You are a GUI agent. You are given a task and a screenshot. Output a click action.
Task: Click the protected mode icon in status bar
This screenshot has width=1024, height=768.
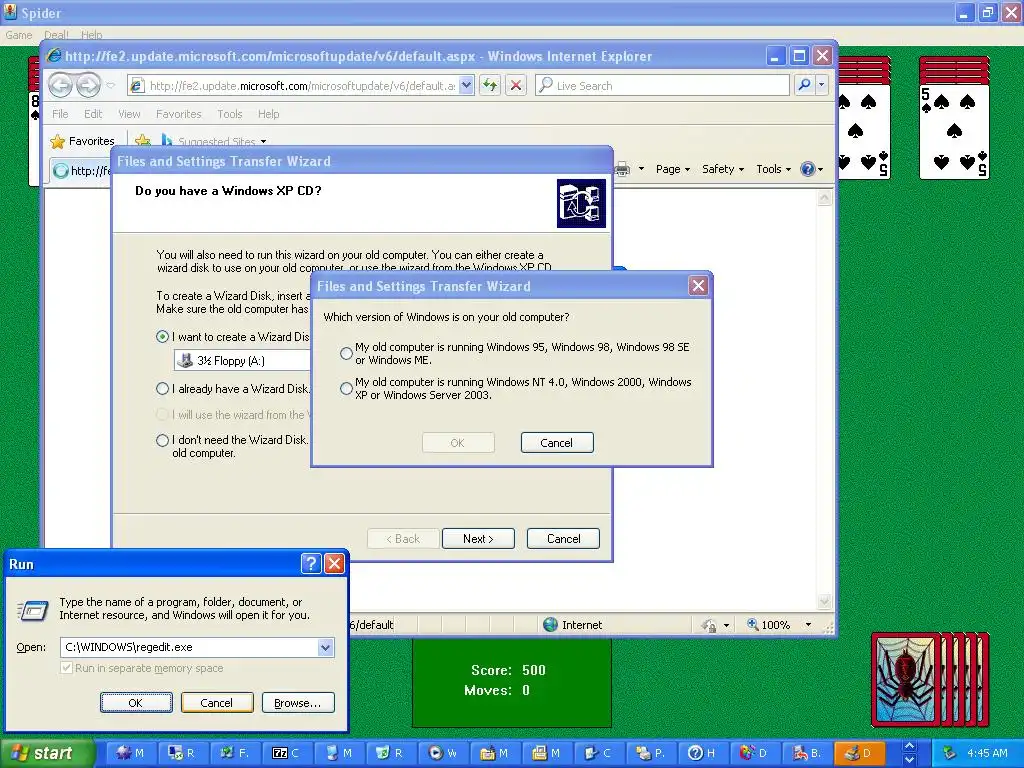pyautogui.click(x=709, y=625)
